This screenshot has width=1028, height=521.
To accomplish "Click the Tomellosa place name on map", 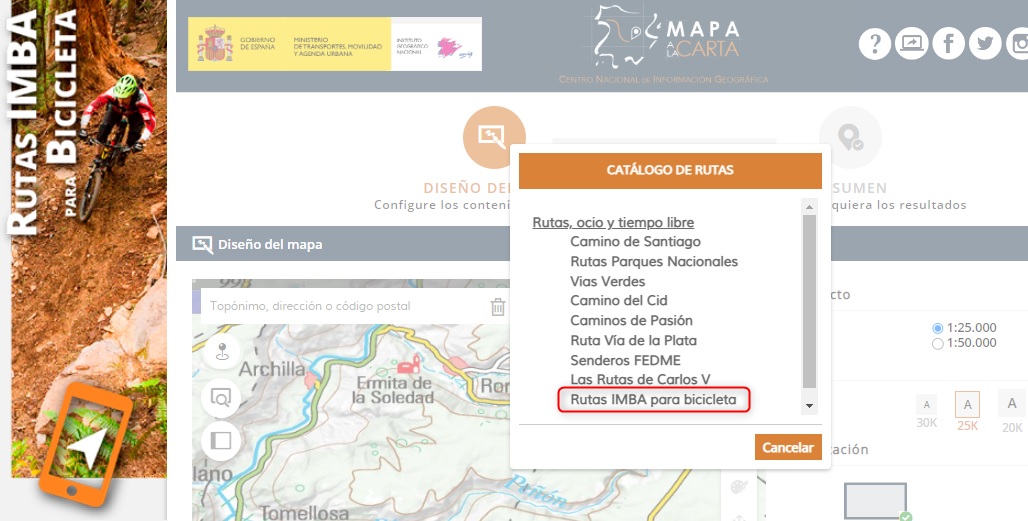I will [x=305, y=512].
